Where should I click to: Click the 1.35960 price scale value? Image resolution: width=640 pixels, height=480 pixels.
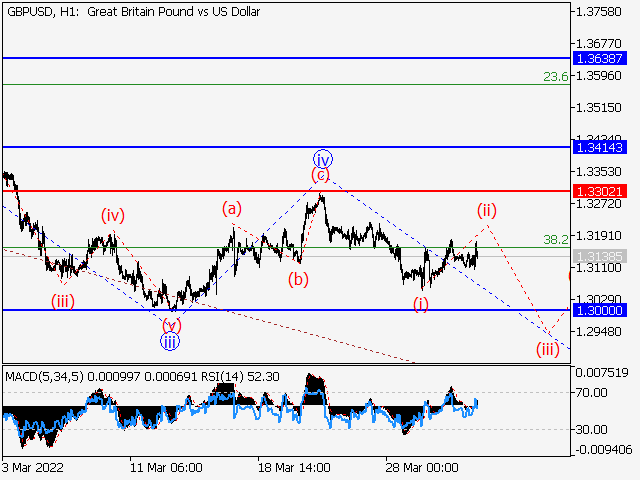coord(598,76)
